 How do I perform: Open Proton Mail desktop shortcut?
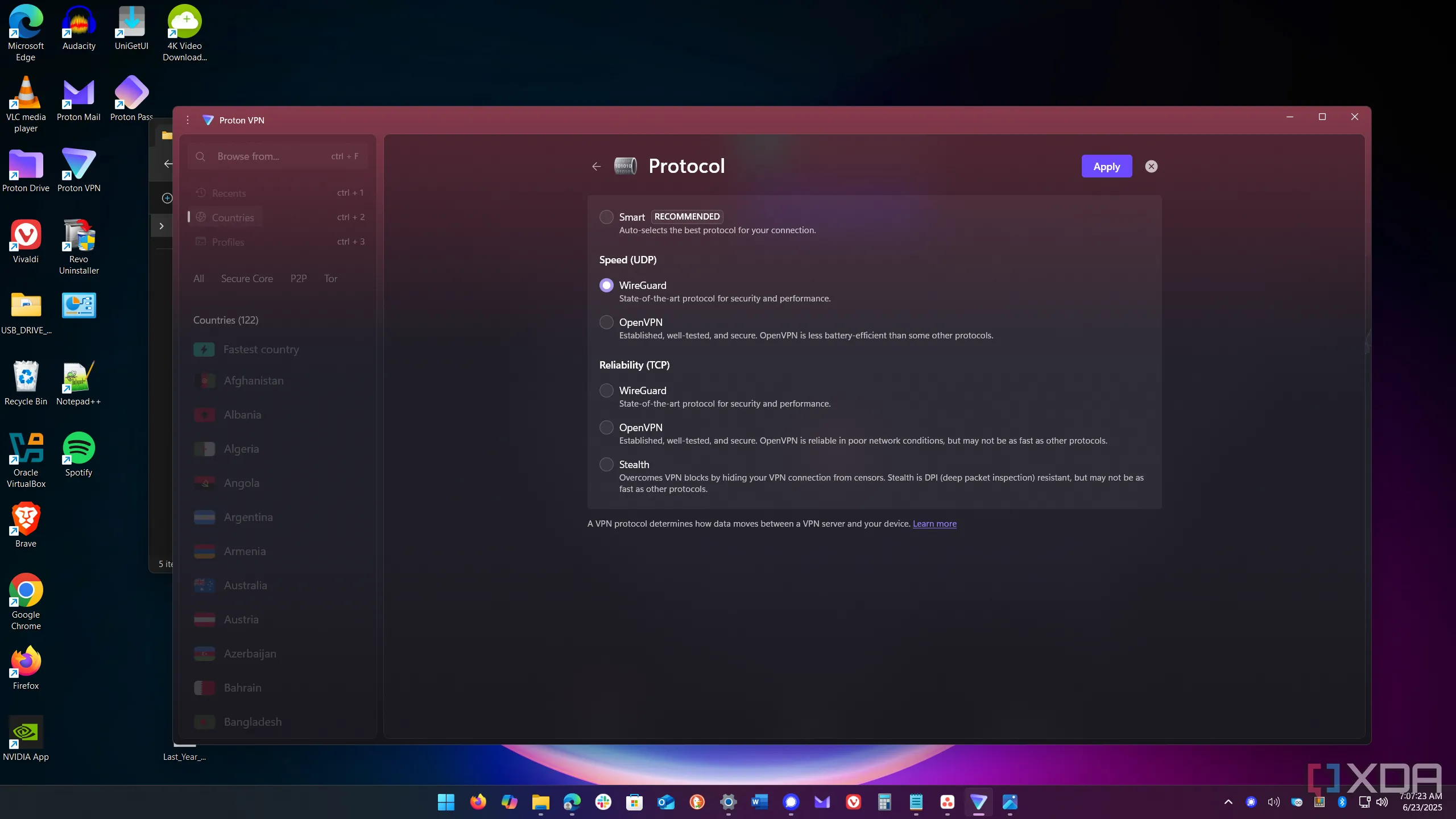tap(78, 94)
